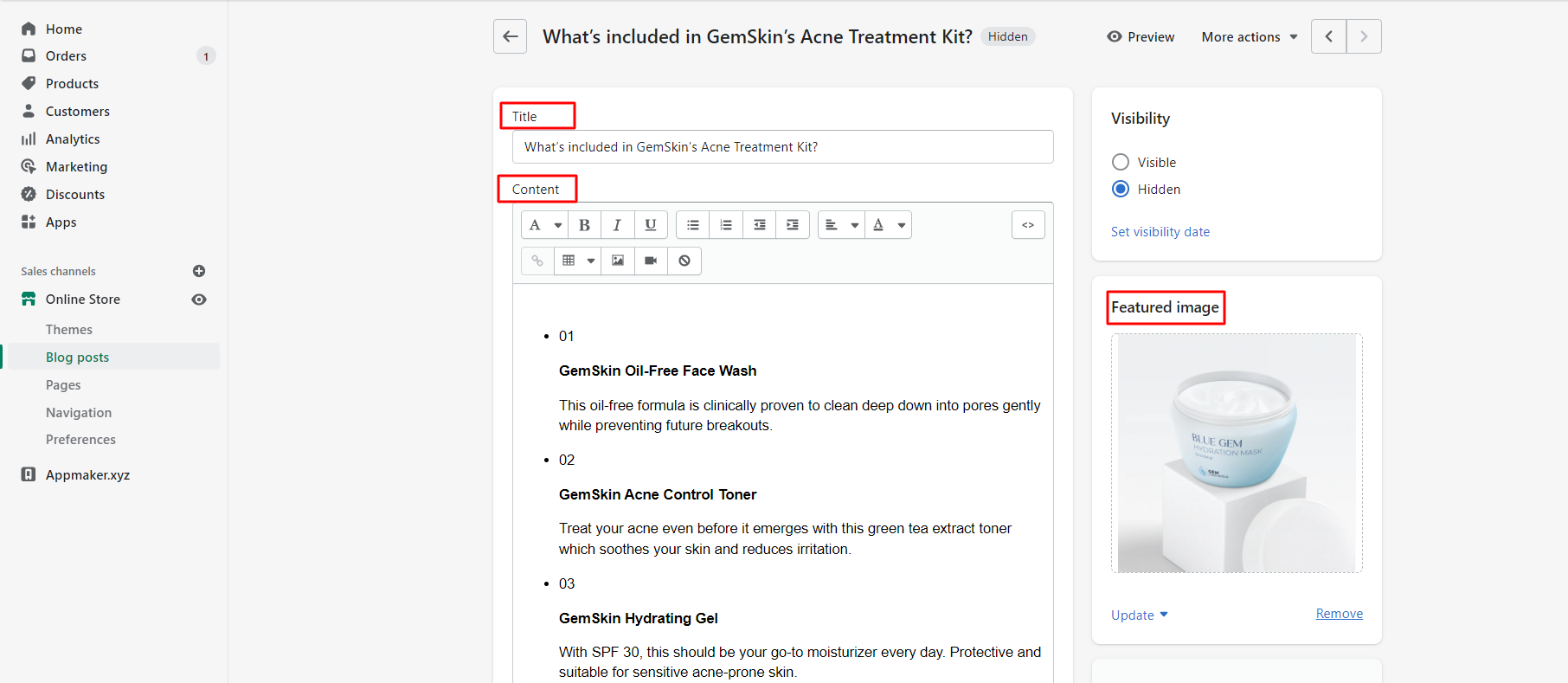Image resolution: width=1568 pixels, height=683 pixels.
Task: Click the Online Store channel
Action: point(83,300)
